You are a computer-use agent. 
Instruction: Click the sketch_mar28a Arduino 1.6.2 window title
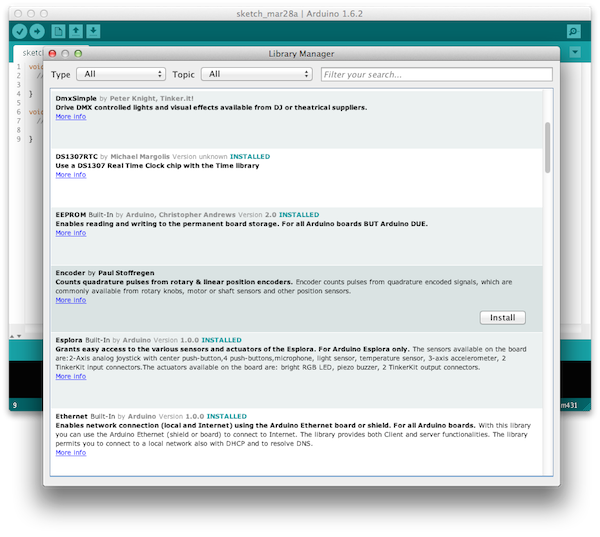pyautogui.click(x=300, y=14)
